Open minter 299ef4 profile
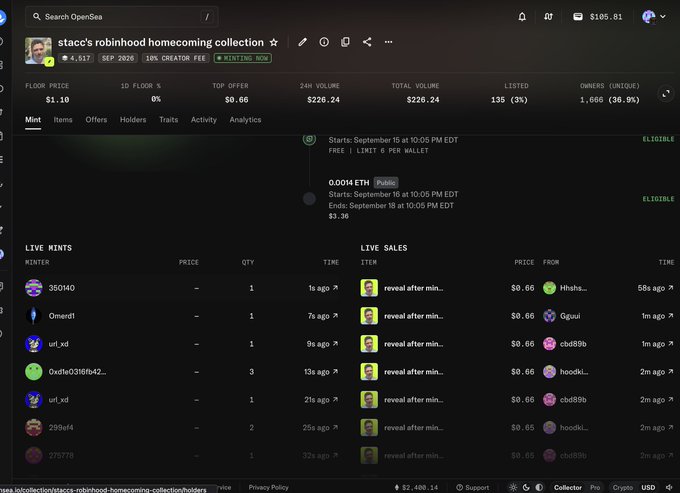The width and height of the screenshot is (680, 493). [61, 428]
